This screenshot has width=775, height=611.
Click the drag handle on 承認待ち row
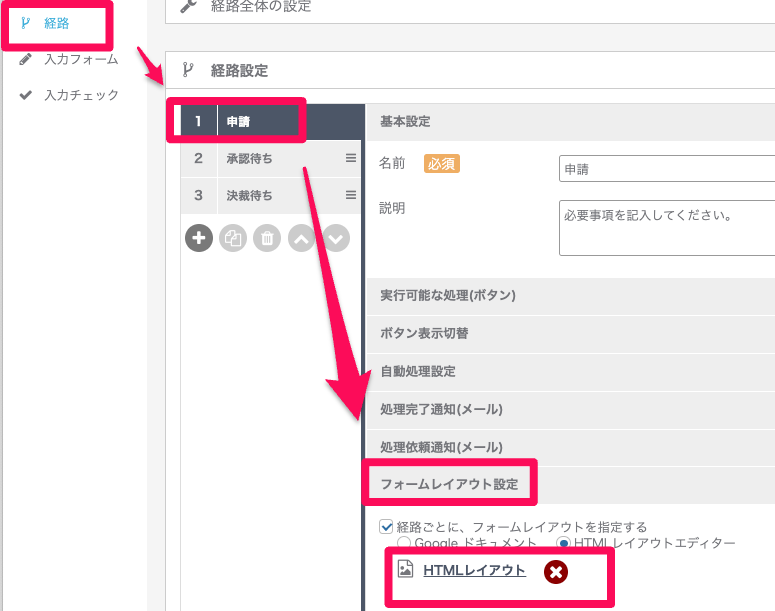(351, 158)
